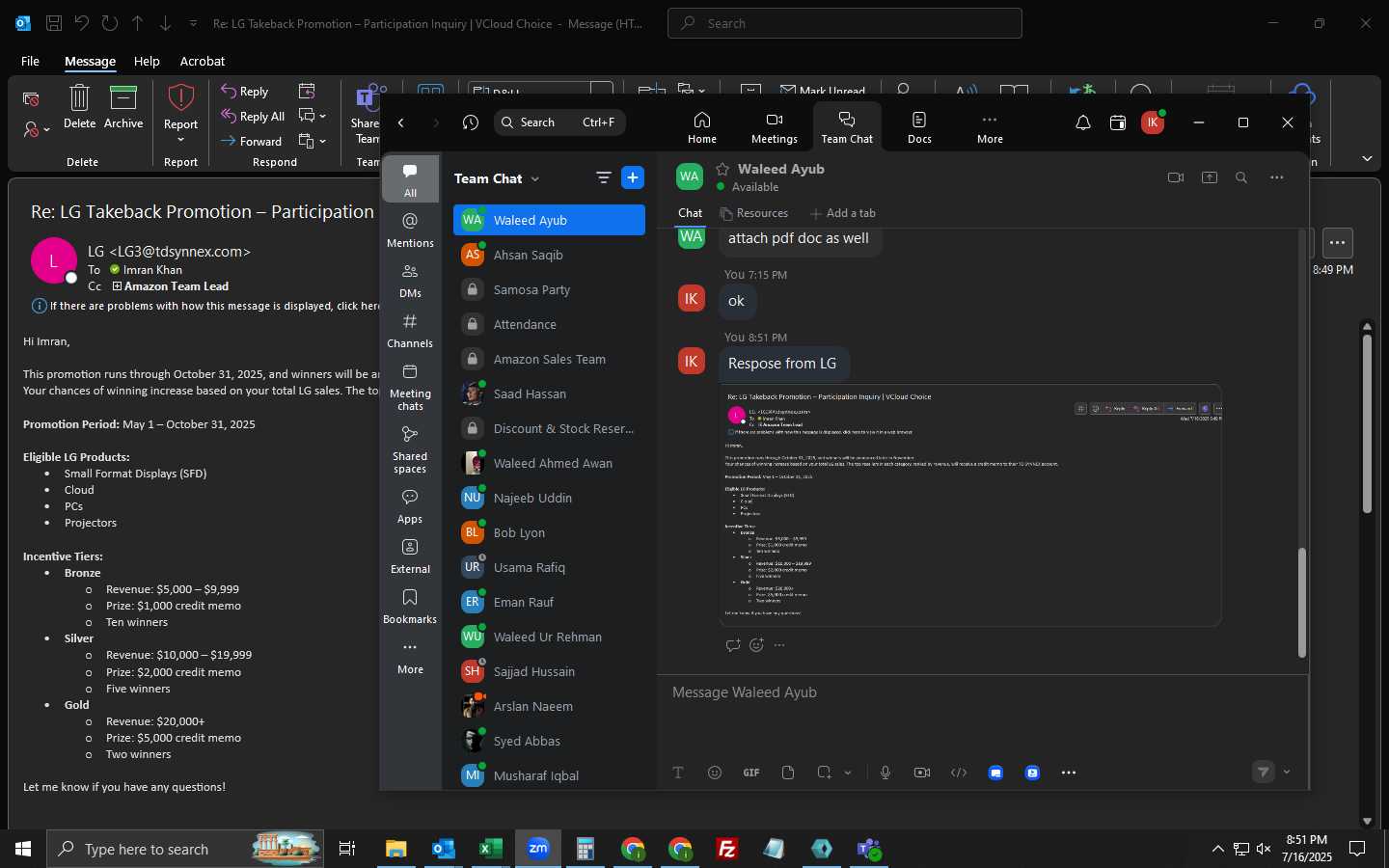Click Forward in Outlook ribbon
The height and width of the screenshot is (868, 1389).
coord(252,142)
